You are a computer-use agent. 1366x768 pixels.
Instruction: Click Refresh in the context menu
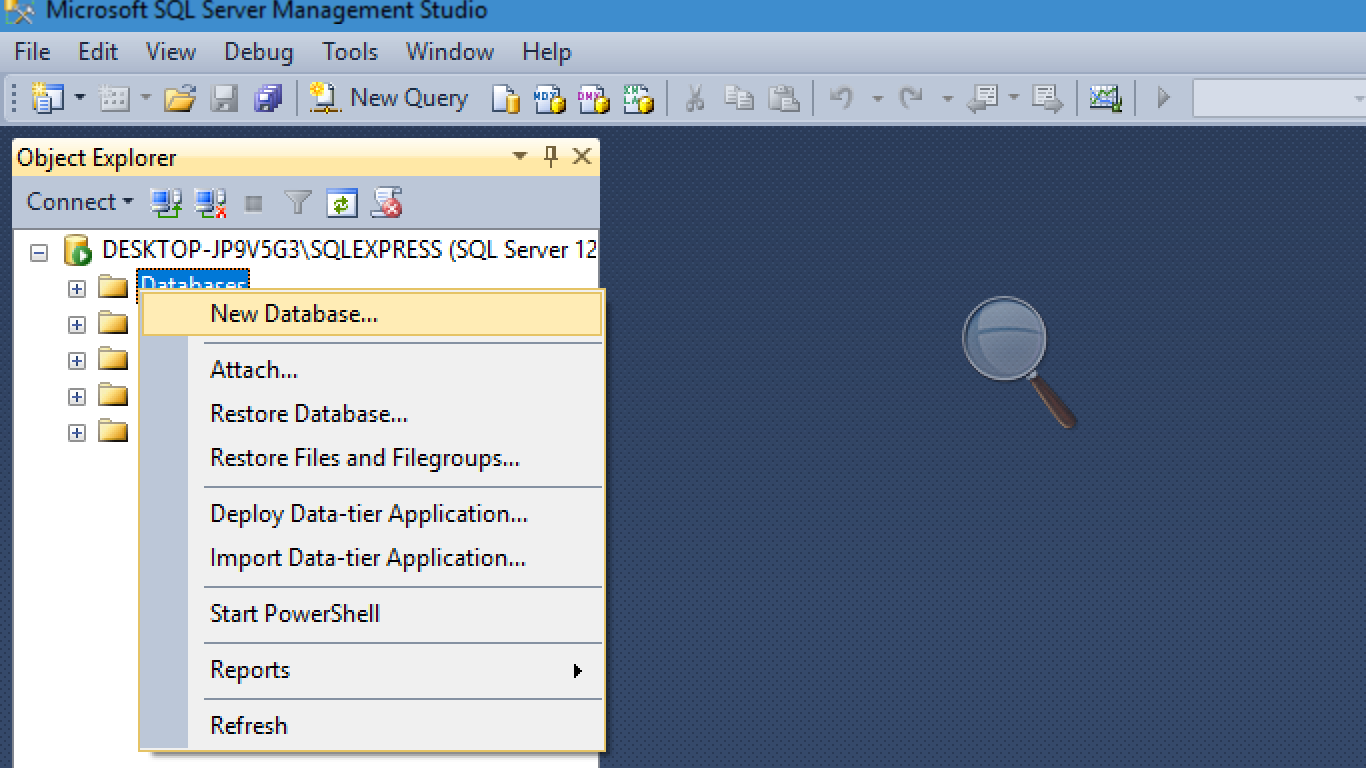coord(372,726)
